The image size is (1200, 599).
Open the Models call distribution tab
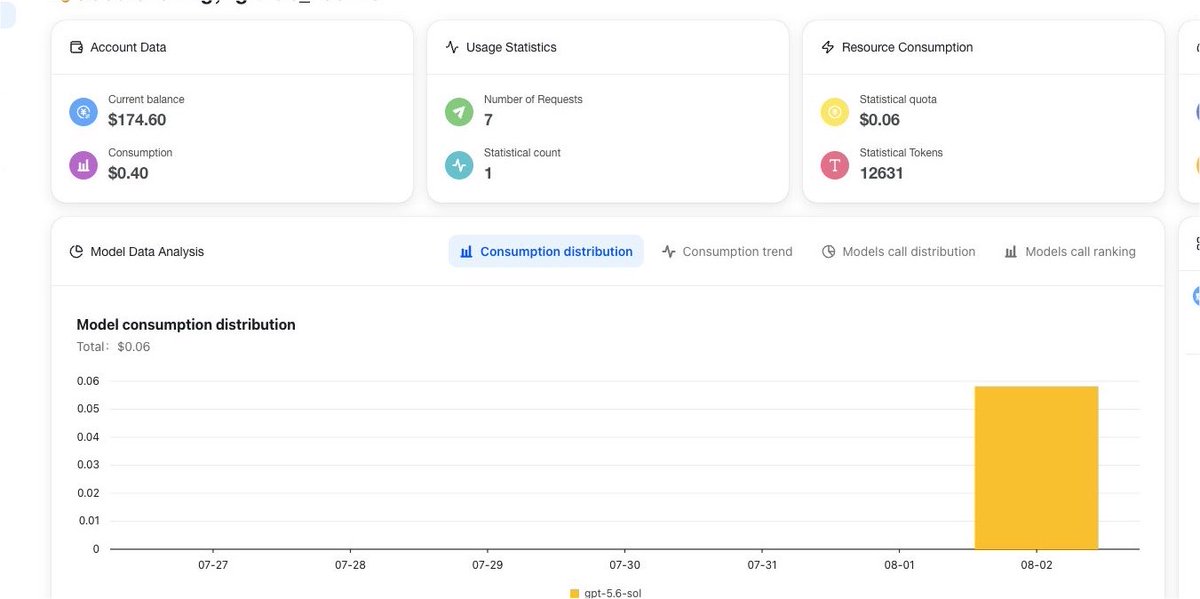pyautogui.click(x=898, y=252)
